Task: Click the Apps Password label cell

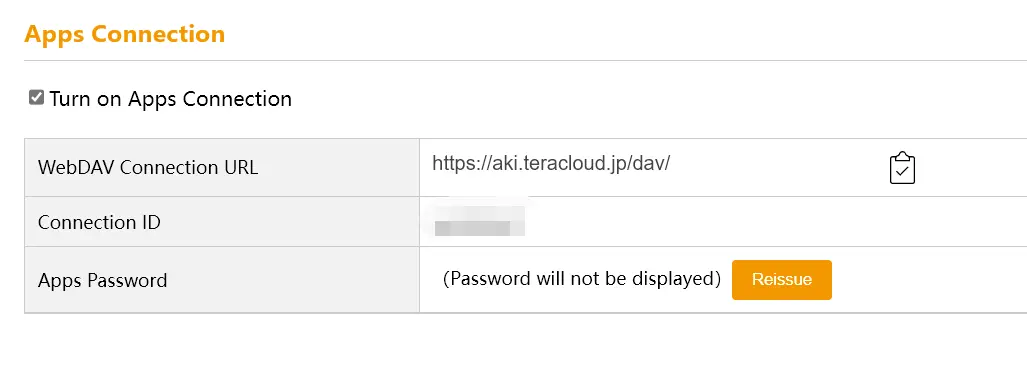Action: [222, 280]
